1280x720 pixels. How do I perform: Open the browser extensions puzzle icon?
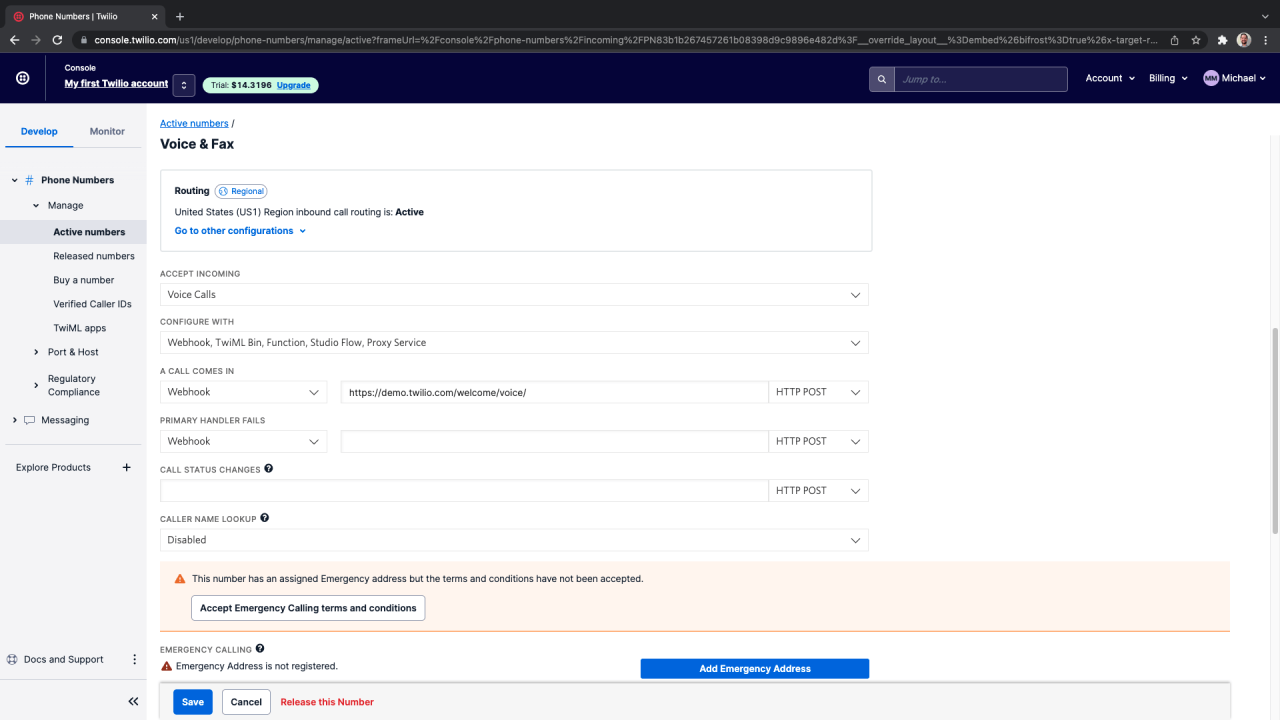click(1222, 40)
